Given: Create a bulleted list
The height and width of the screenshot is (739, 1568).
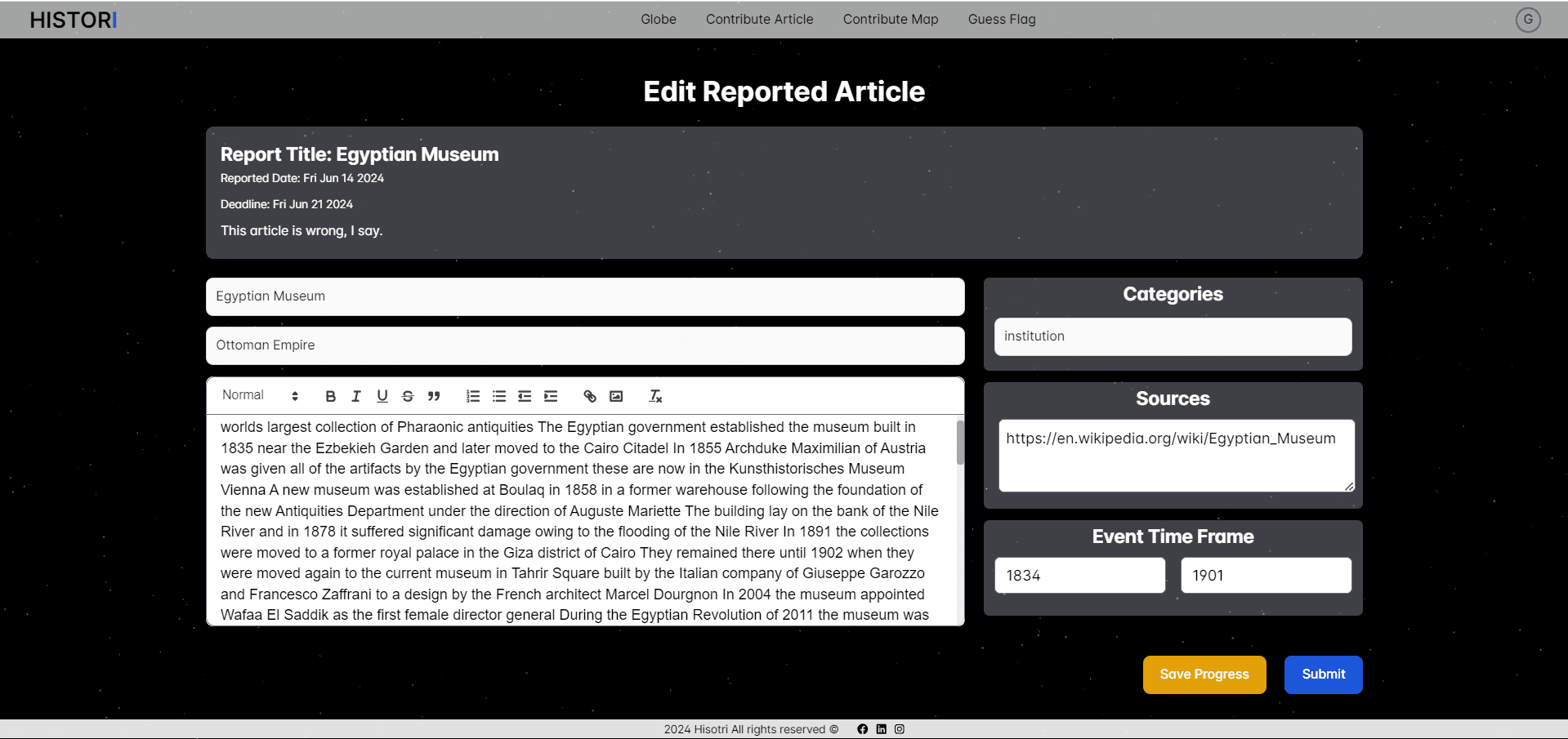Looking at the screenshot, I should pyautogui.click(x=498, y=396).
